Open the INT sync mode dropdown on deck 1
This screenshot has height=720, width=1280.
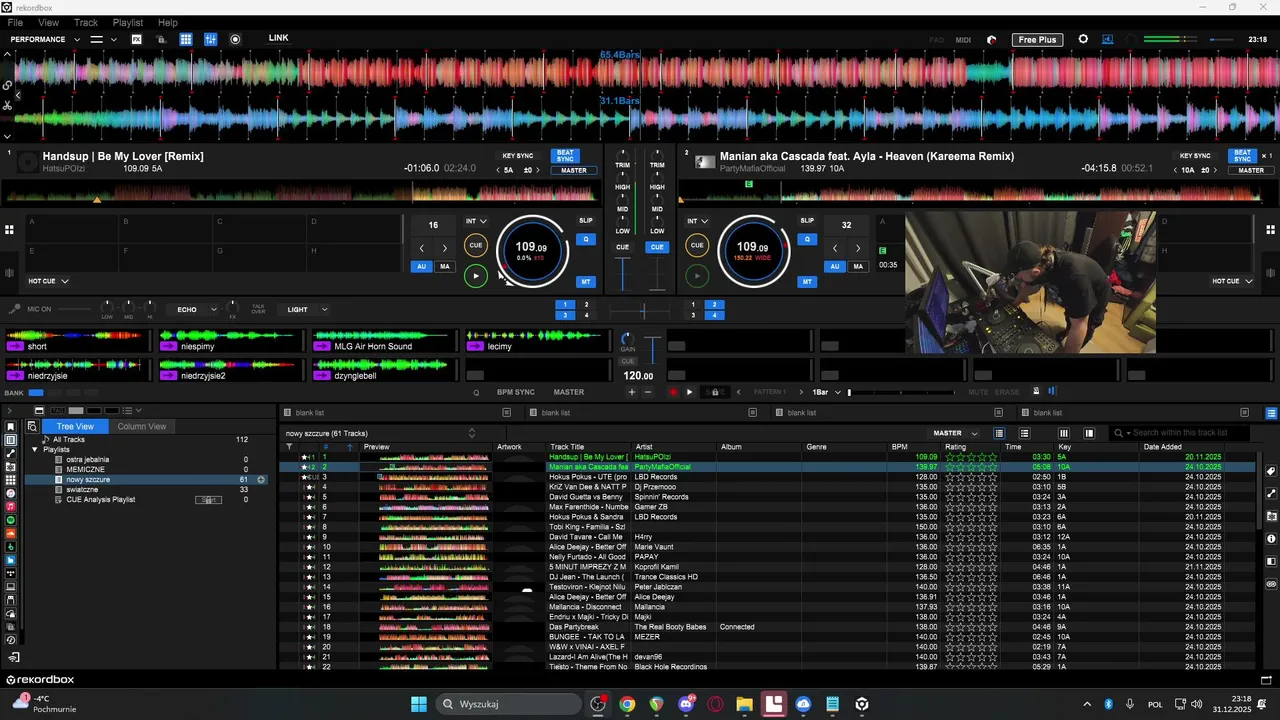pyautogui.click(x=476, y=221)
